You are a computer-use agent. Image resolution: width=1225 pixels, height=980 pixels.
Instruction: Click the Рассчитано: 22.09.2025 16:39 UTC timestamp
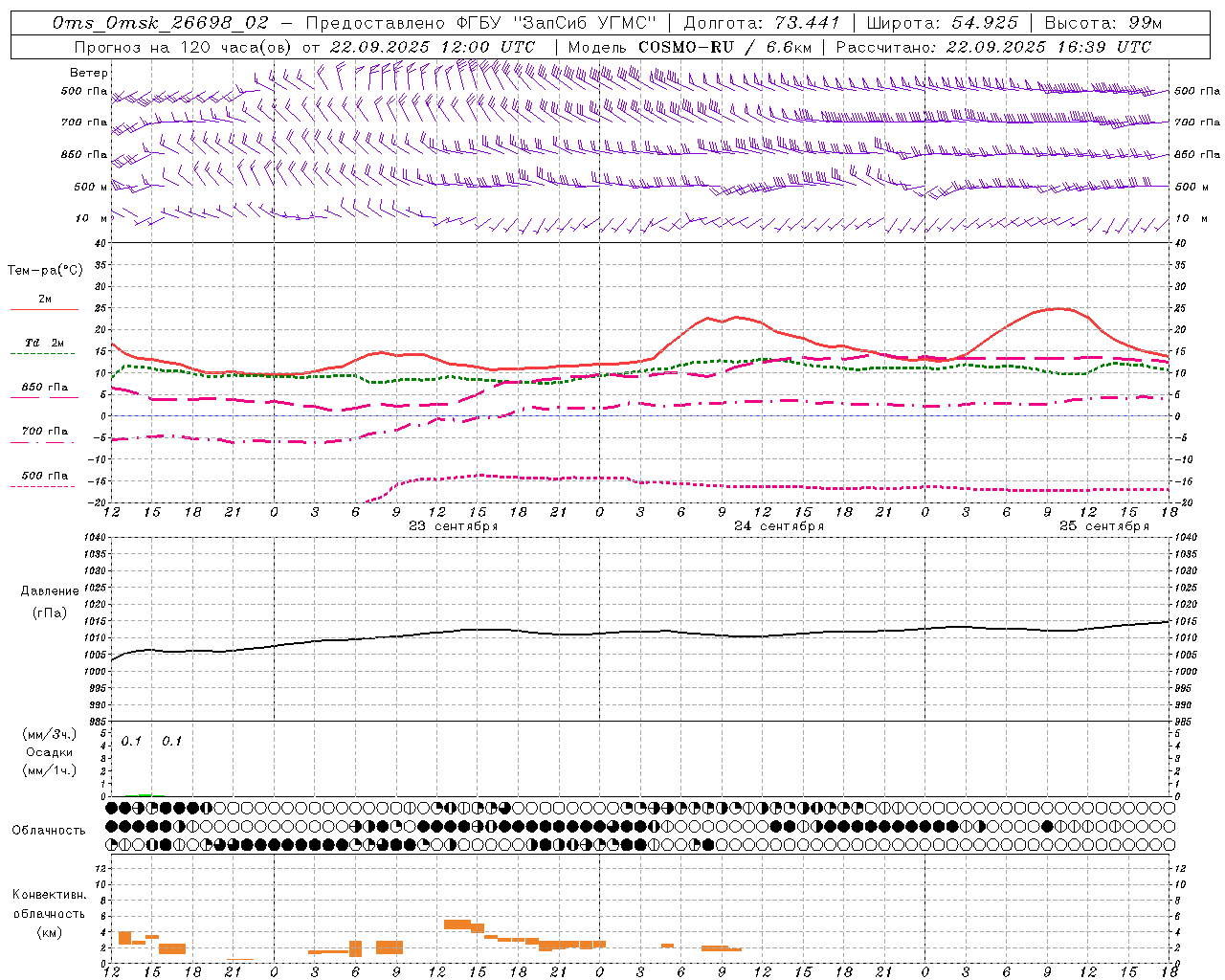pyautogui.click(x=993, y=47)
